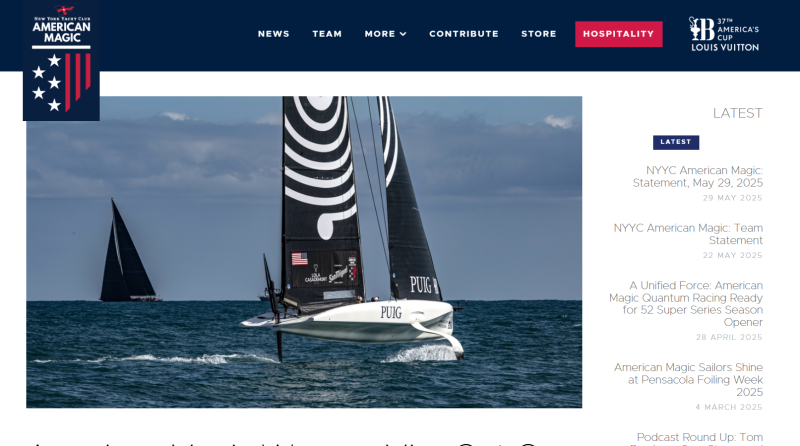Screen dimensions: 800x446
Task: Go to the TEAM page
Action: point(327,34)
